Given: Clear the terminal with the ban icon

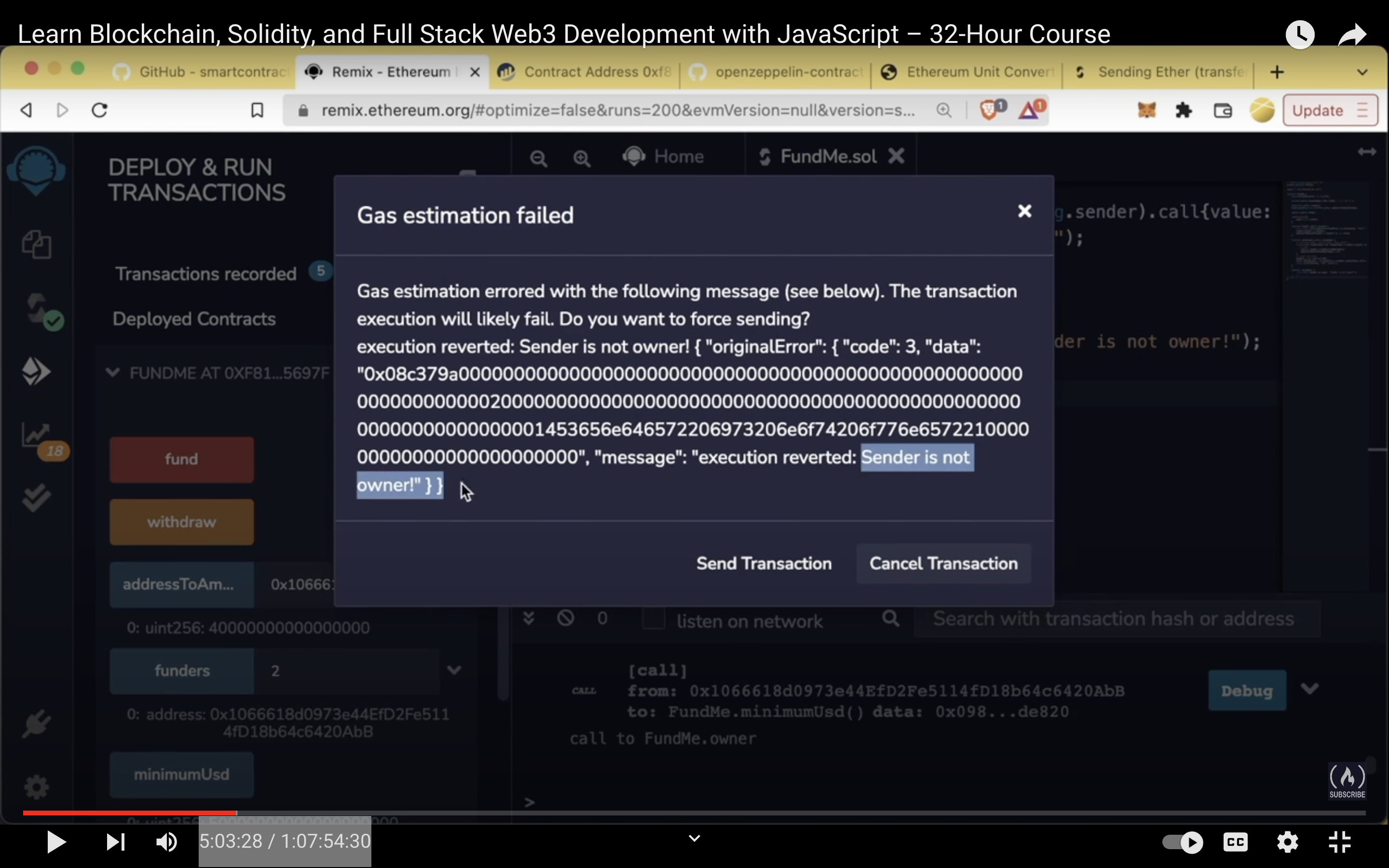Looking at the screenshot, I should tap(565, 618).
